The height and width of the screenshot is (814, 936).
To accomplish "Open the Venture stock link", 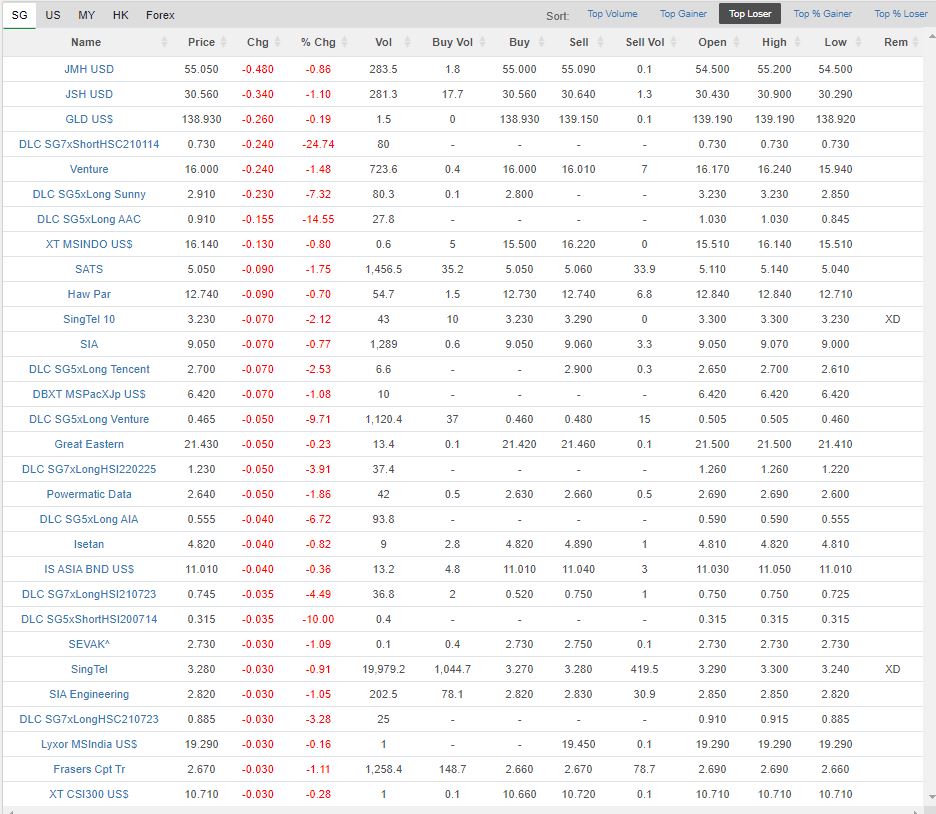I will [x=89, y=169].
